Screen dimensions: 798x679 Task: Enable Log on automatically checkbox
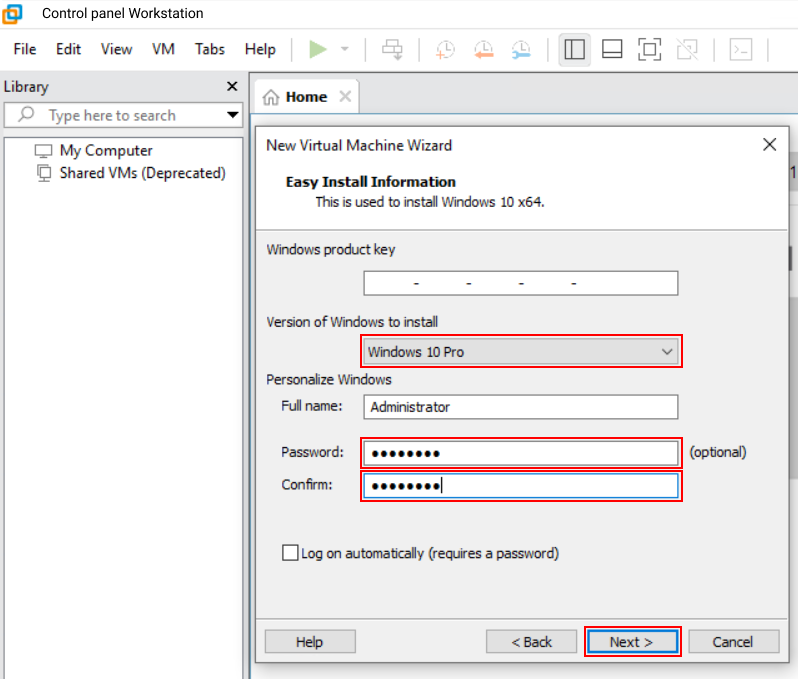(x=291, y=553)
